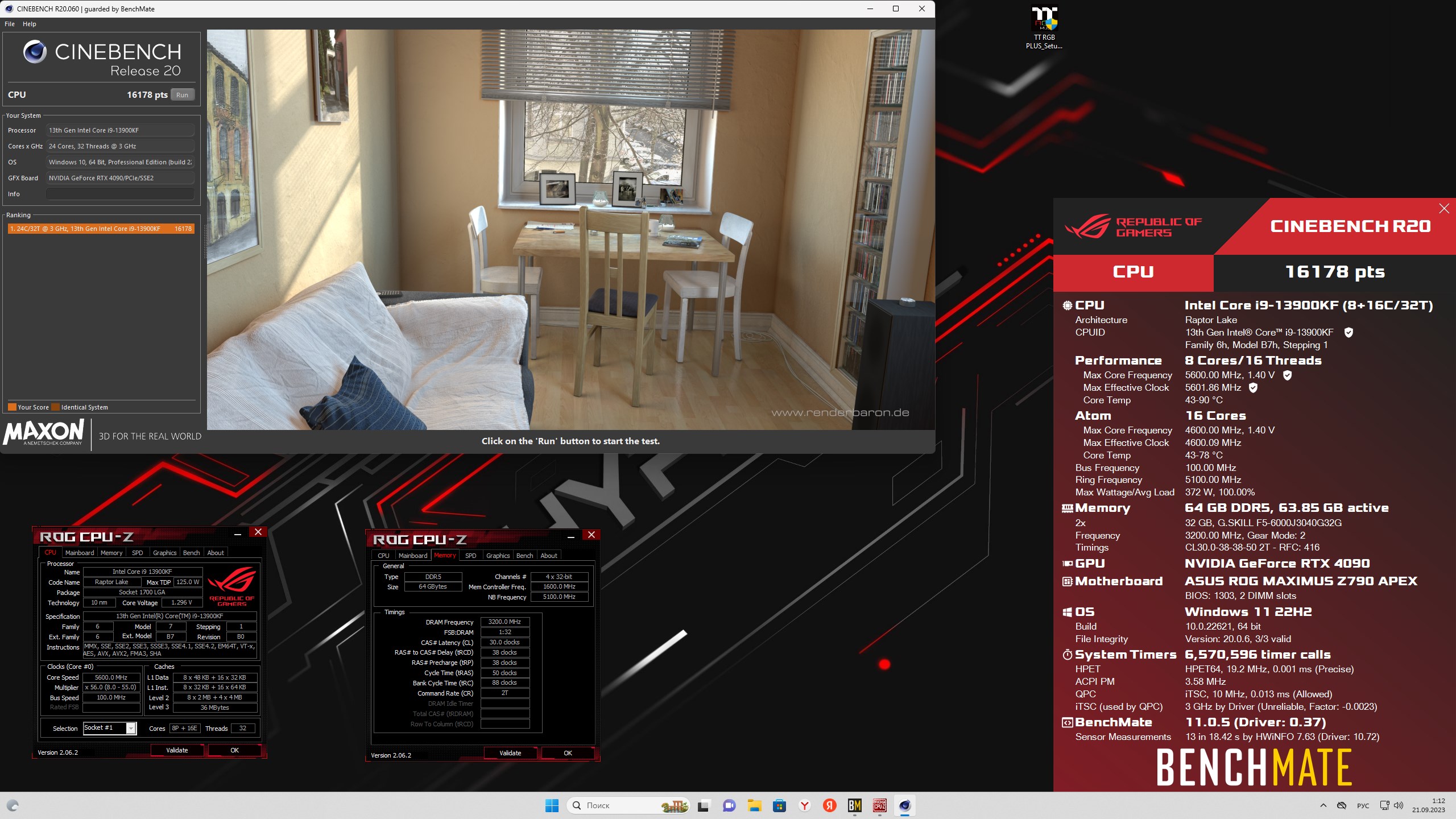Screen dimensions: 1456x819
Task: Click the shield icon beside 5600.00 MHz, 1.40 V
Action: [x=1288, y=375]
